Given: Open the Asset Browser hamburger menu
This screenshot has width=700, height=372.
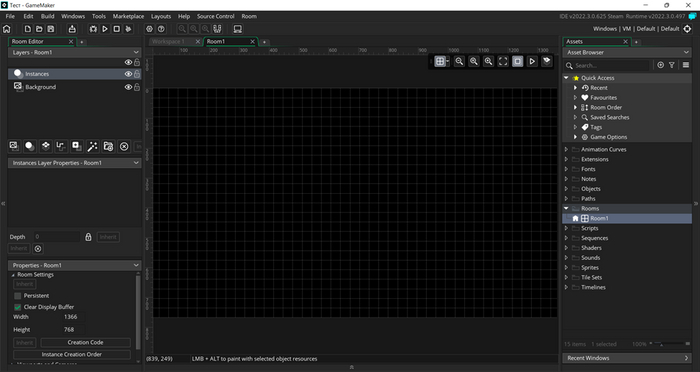Looking at the screenshot, I should click(686, 65).
